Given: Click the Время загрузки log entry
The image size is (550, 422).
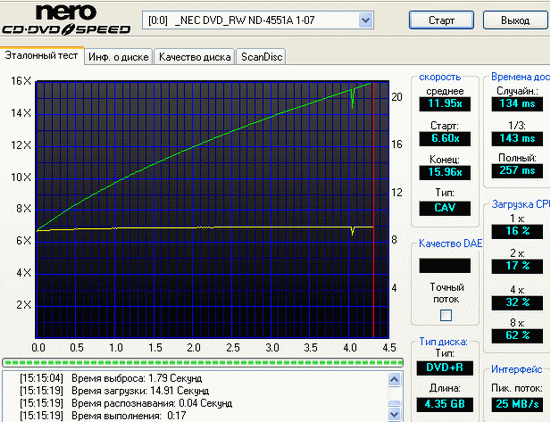Looking at the screenshot, I should [x=114, y=390].
